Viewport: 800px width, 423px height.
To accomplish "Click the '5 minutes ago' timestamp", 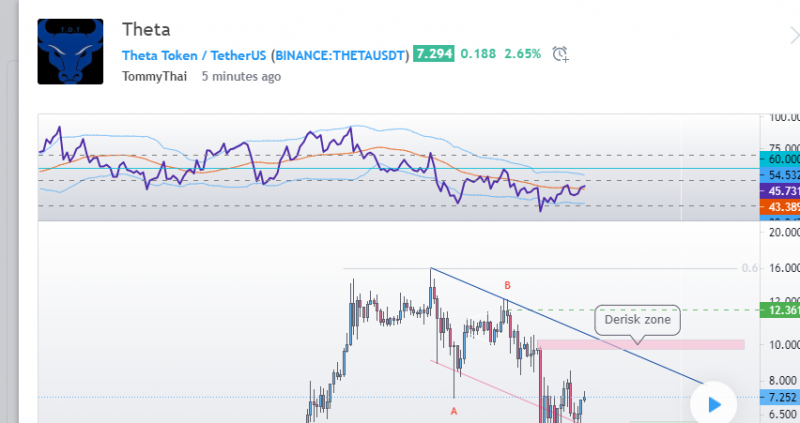I will point(241,76).
